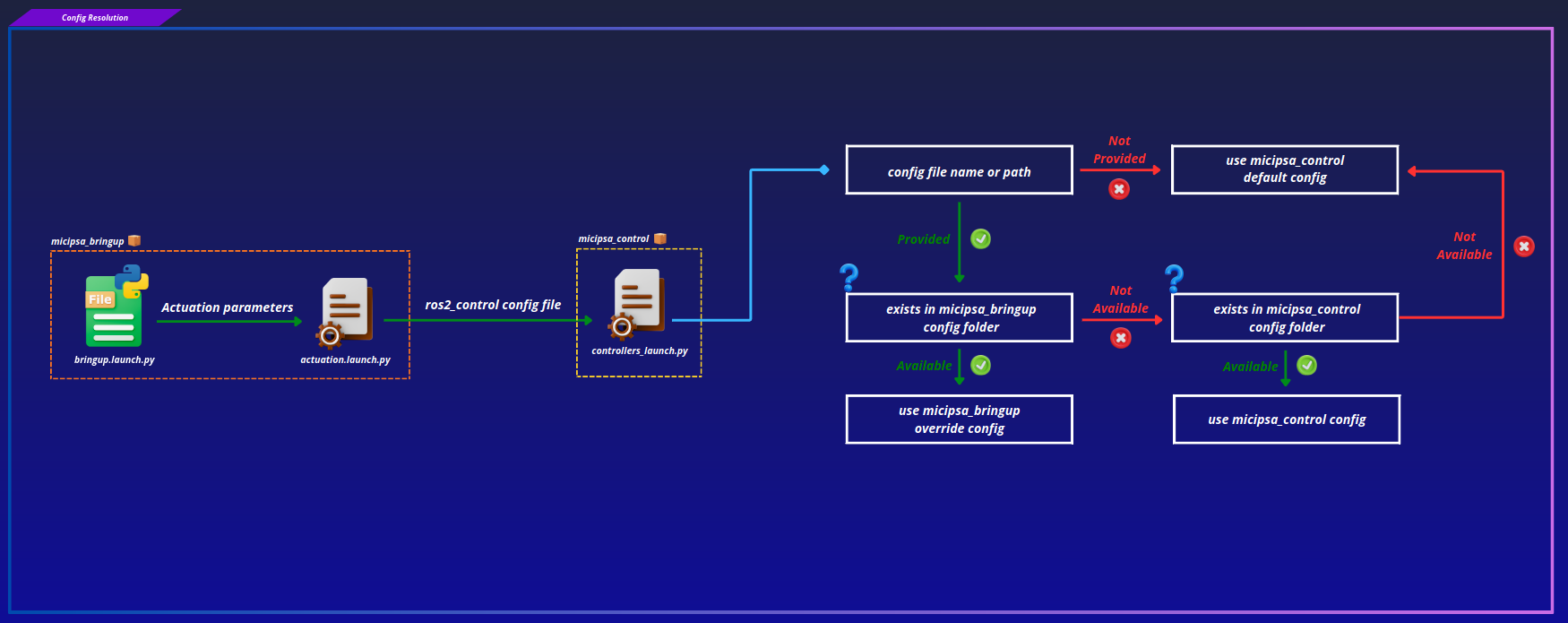
Task: Click the green check below the micipsa_control folder box
Action: point(1307,365)
